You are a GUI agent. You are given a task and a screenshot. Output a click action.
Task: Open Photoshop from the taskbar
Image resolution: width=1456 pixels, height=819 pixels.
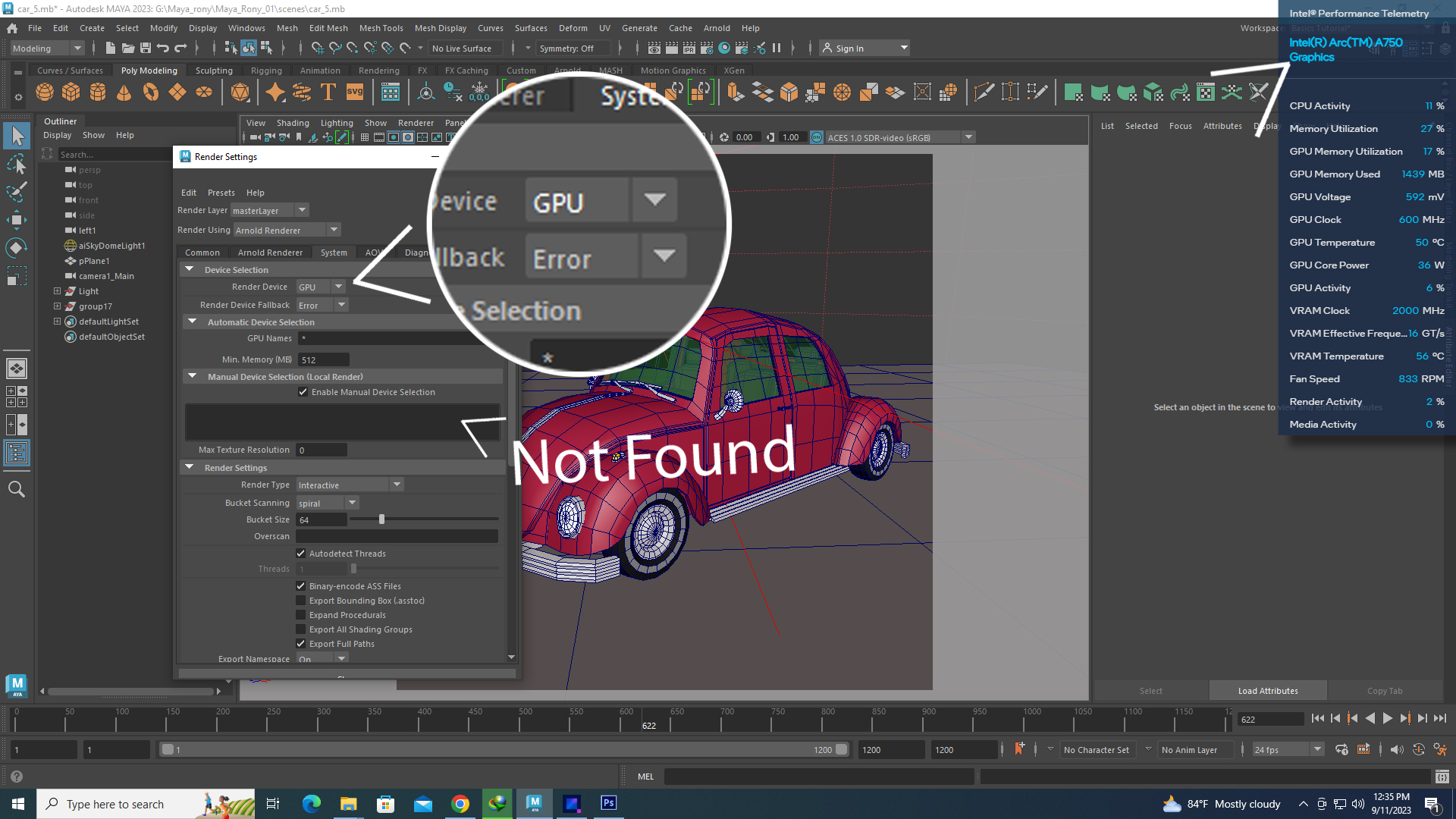click(x=608, y=803)
